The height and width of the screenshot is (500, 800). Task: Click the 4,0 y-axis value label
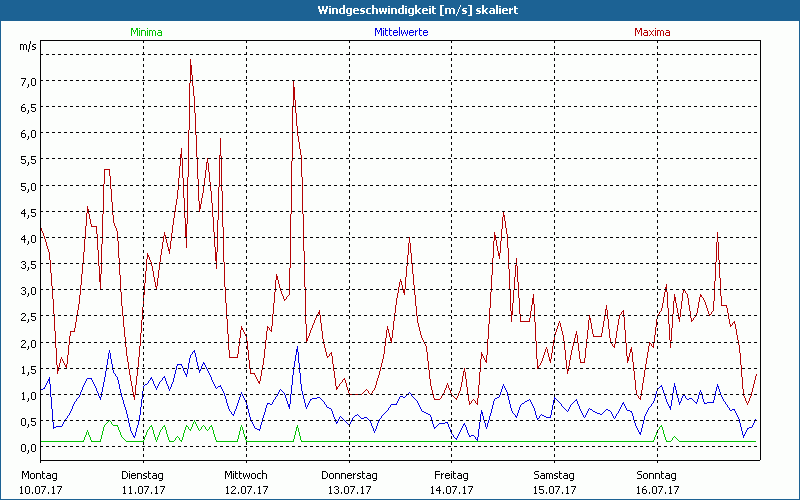pyautogui.click(x=28, y=238)
